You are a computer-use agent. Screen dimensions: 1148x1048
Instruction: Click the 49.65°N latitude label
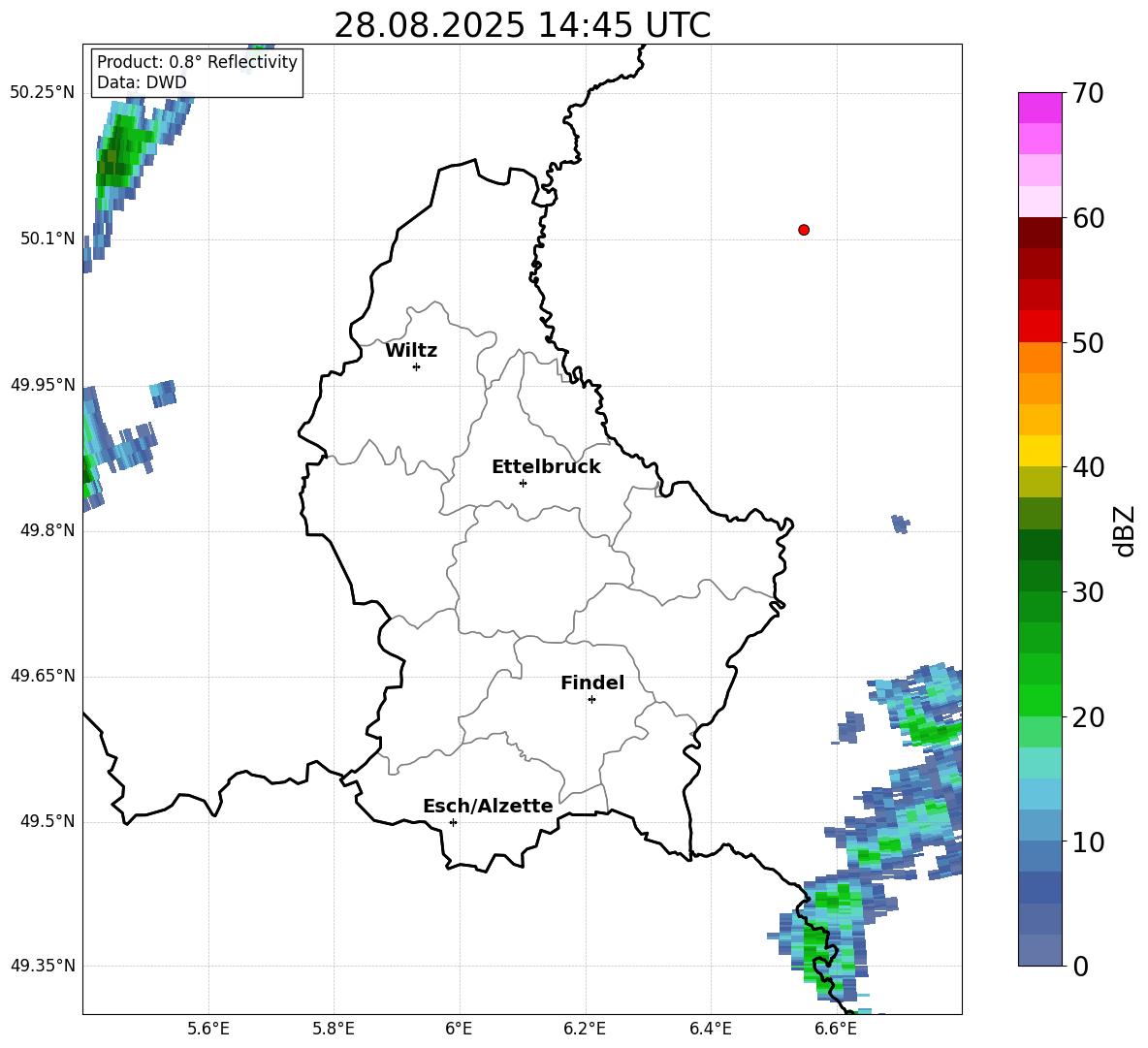tap(43, 675)
